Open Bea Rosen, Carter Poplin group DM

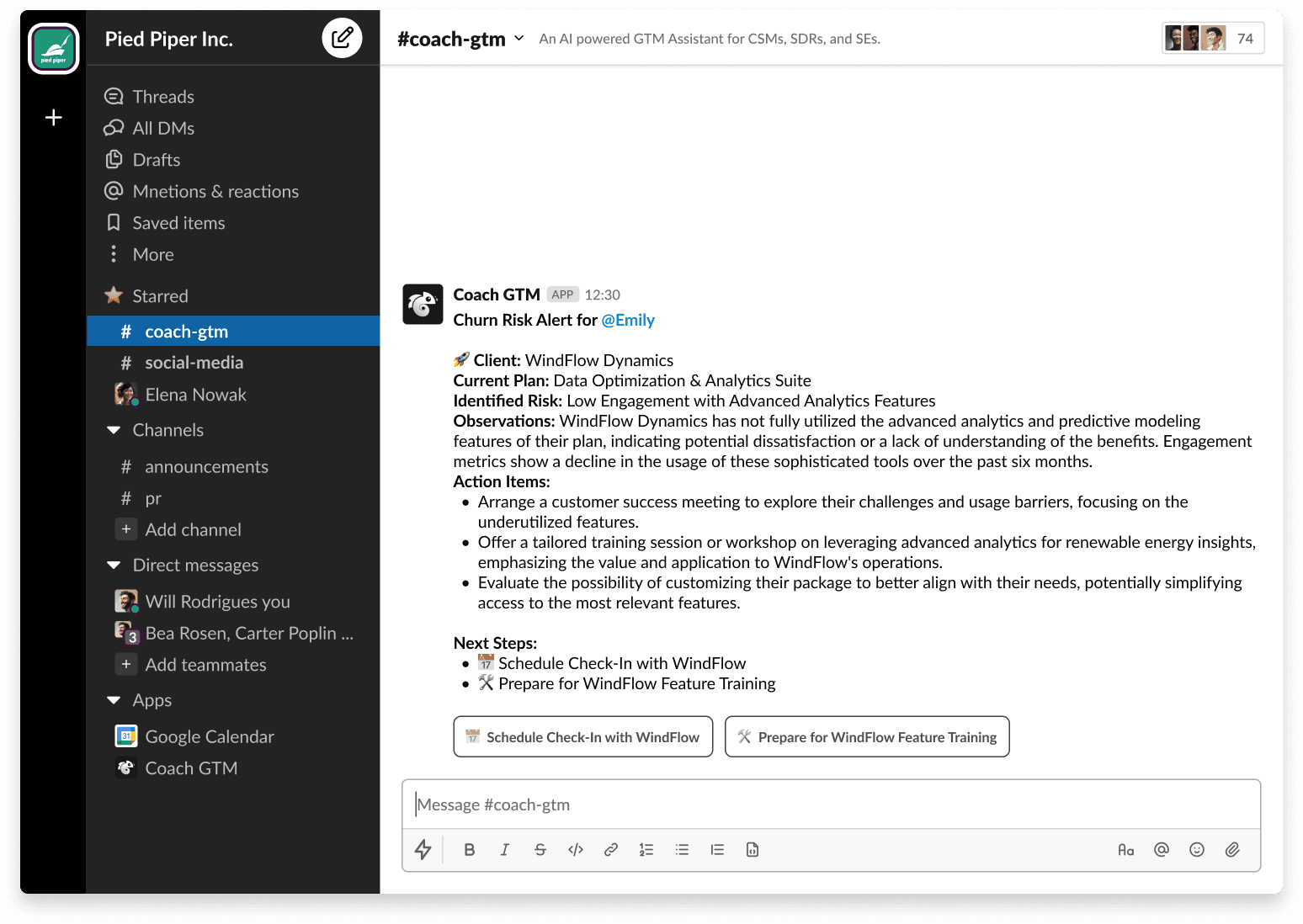pyautogui.click(x=233, y=634)
